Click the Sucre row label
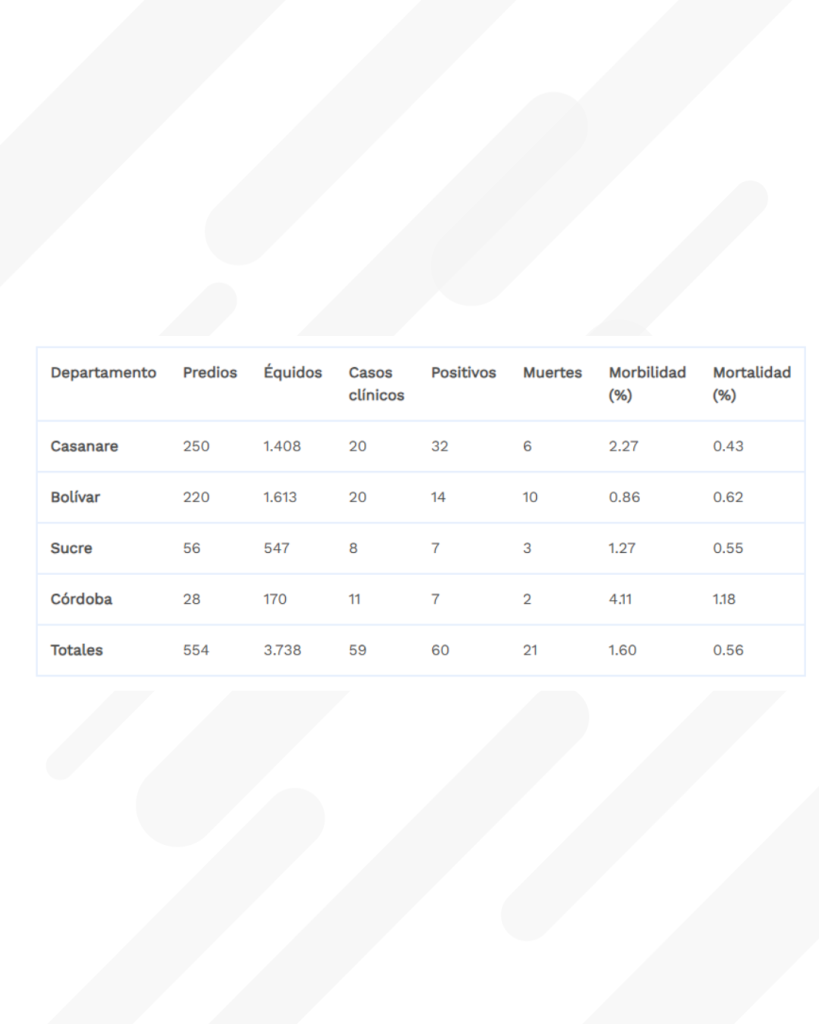 [71, 549]
